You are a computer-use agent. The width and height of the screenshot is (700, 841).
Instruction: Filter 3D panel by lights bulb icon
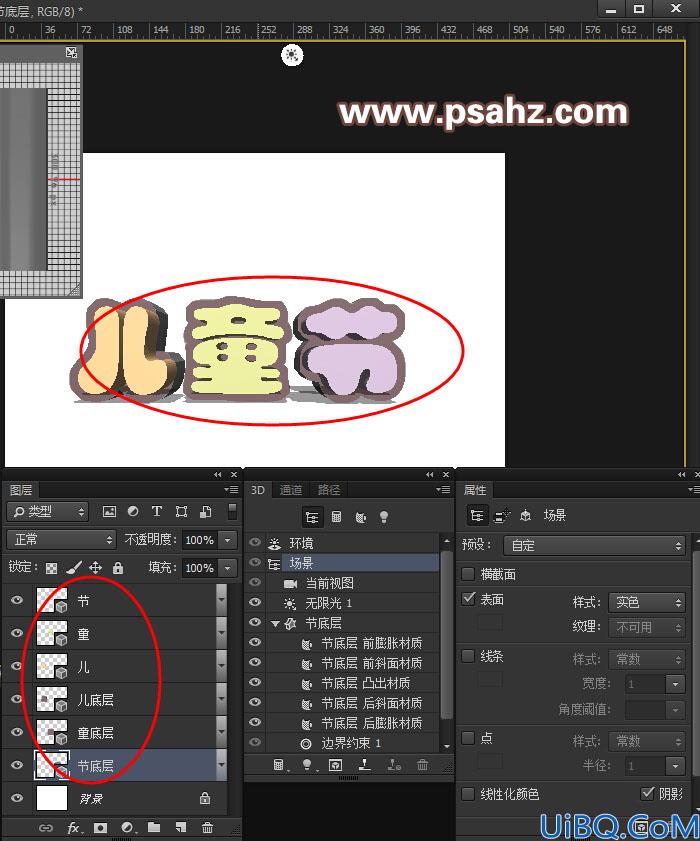click(384, 517)
